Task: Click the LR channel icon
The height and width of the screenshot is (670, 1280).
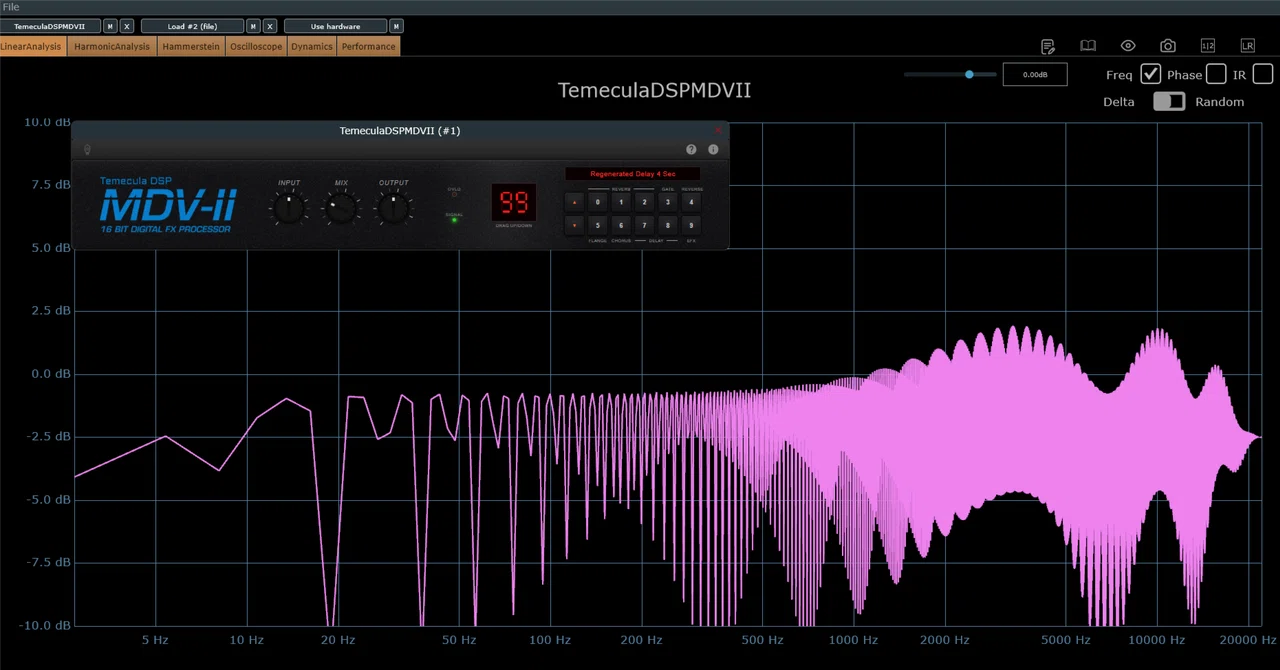Action: pos(1248,46)
